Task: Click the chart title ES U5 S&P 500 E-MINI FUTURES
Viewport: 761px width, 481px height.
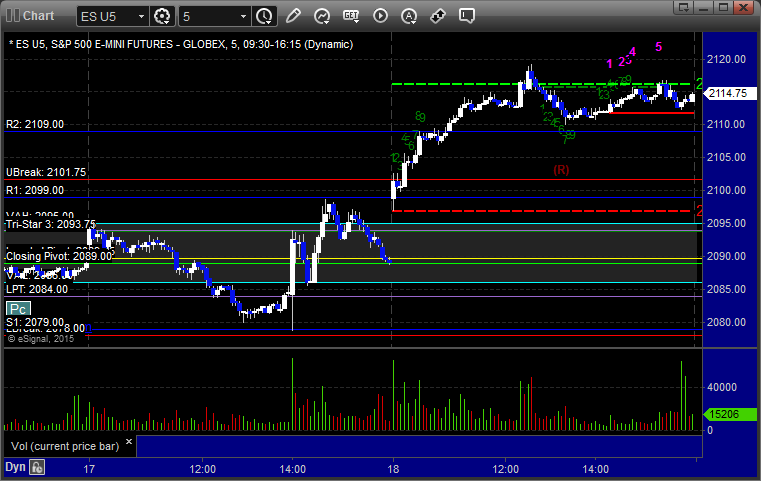Action: 181,44
